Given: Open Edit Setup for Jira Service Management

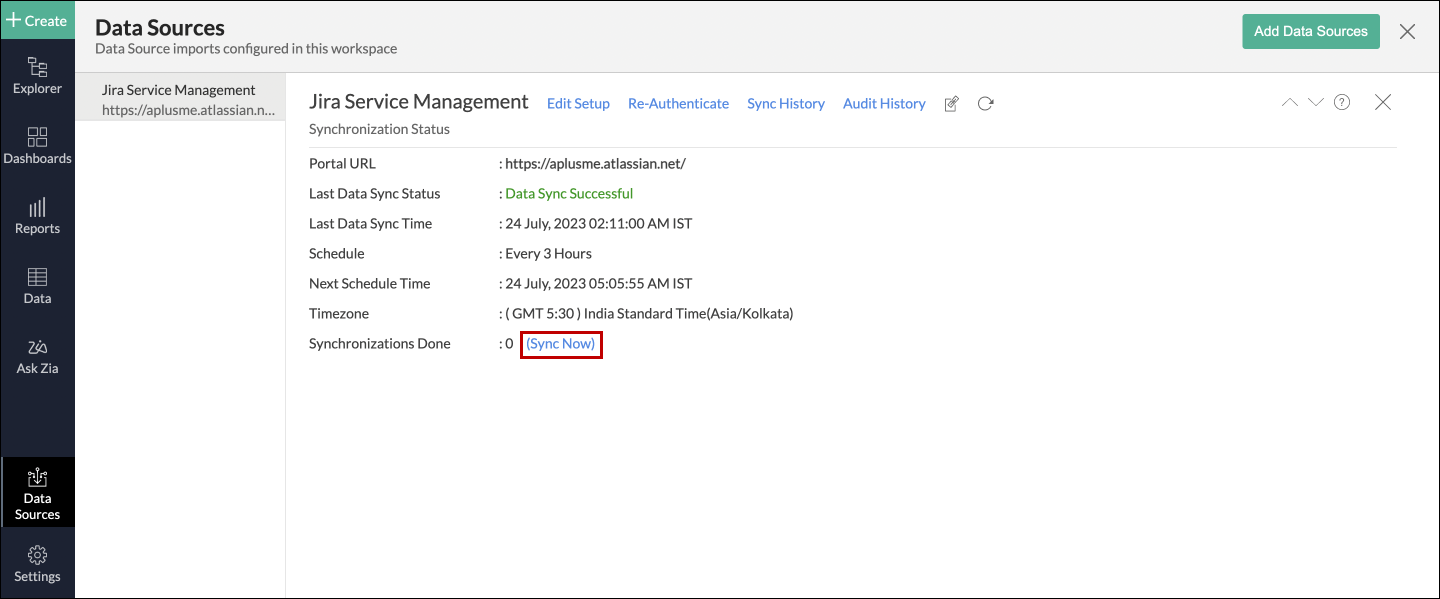Looking at the screenshot, I should click(x=578, y=103).
